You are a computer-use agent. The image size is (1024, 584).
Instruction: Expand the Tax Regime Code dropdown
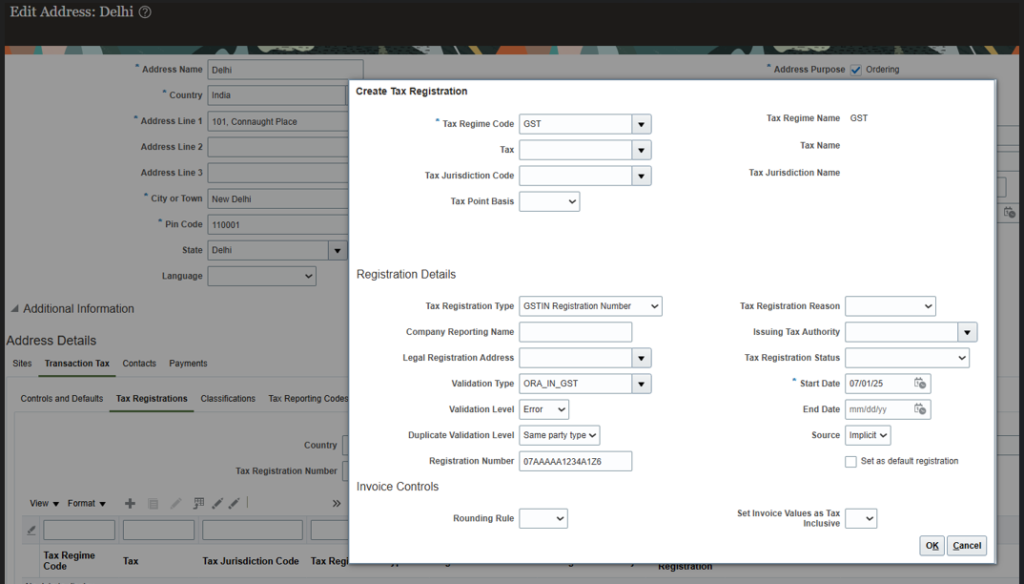(x=641, y=124)
